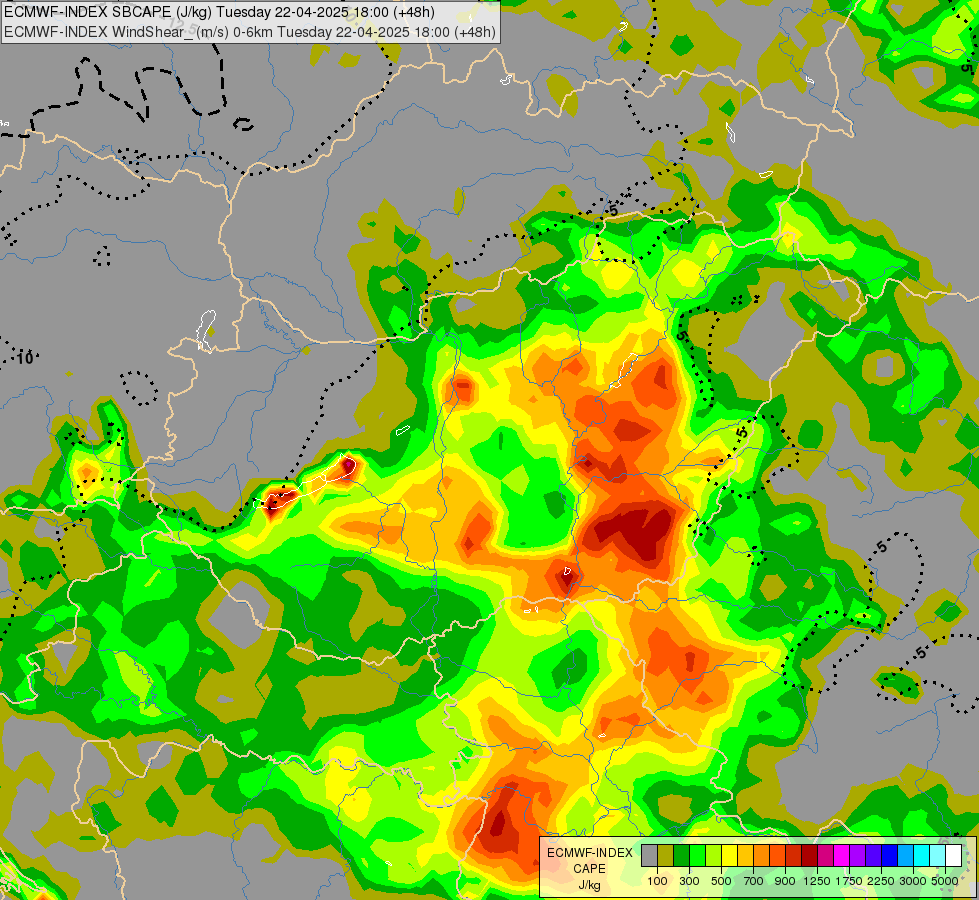This screenshot has height=900, width=979.
Task: Click the sky blue legend swatch
Action: pos(906,855)
